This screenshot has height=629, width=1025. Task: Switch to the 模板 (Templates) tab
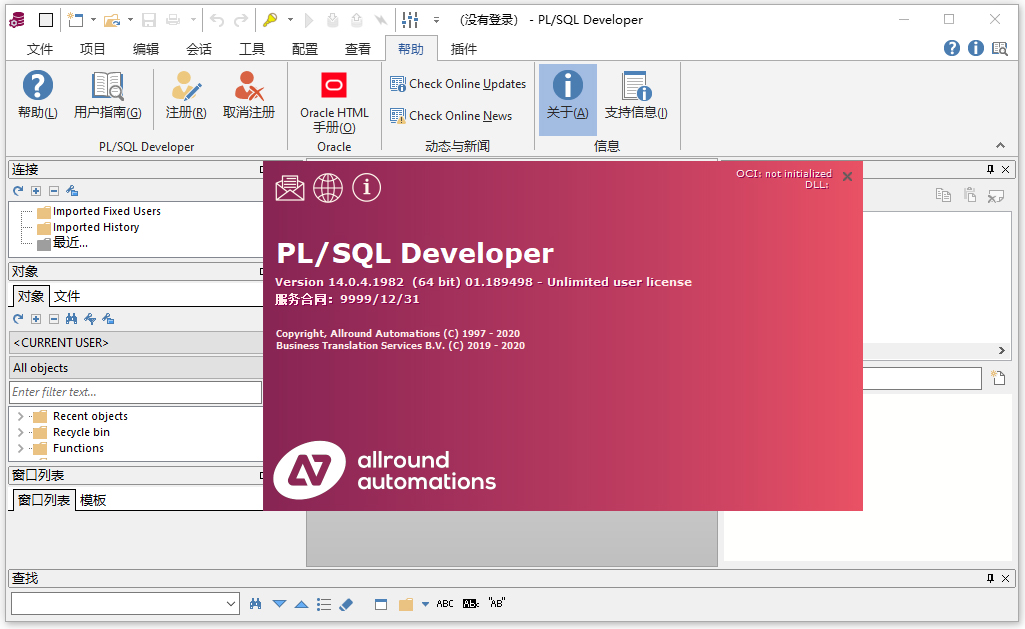click(93, 500)
